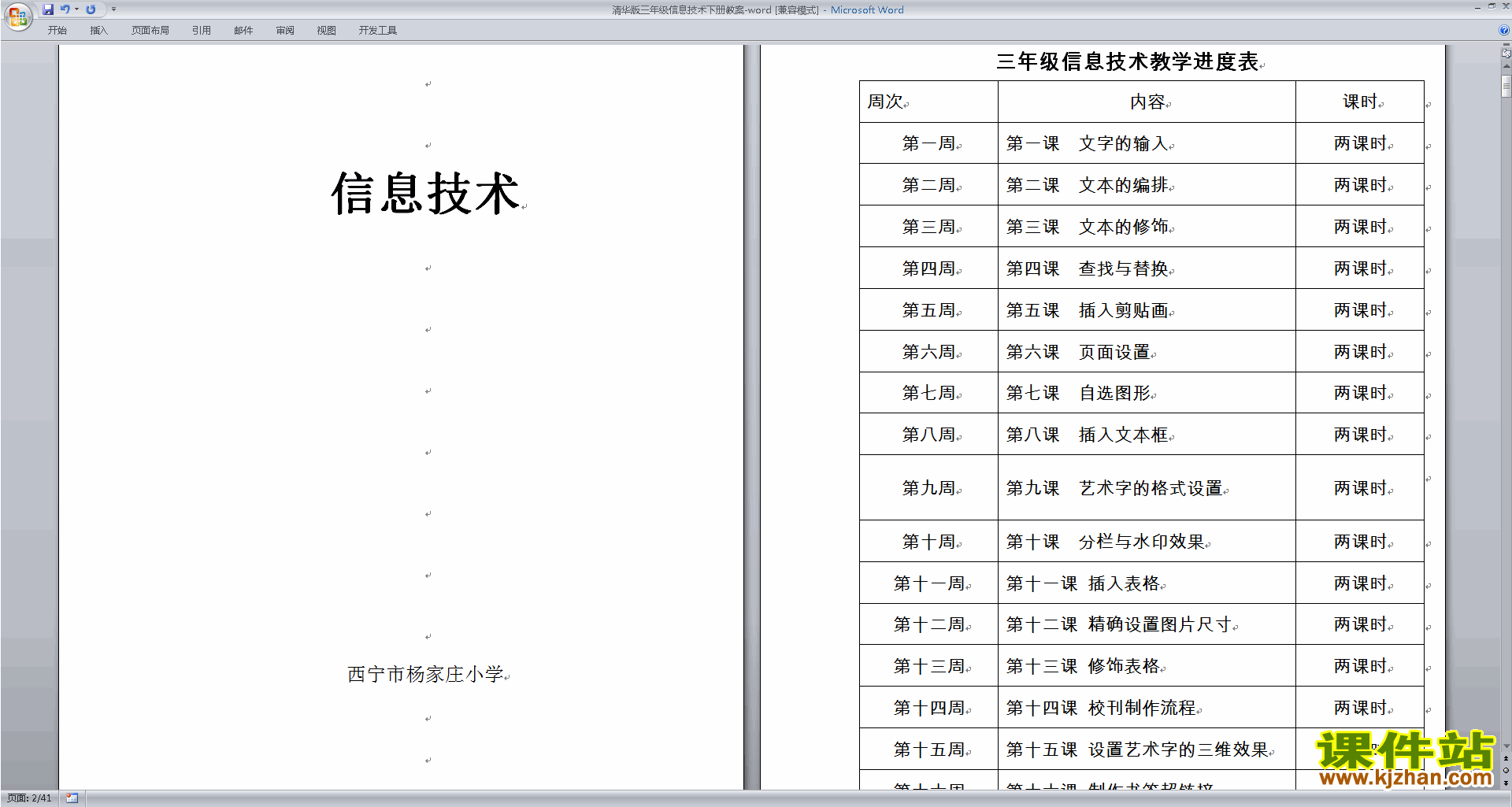Click the scrollbar up arrow
The image size is (1512, 807).
click(x=1506, y=67)
